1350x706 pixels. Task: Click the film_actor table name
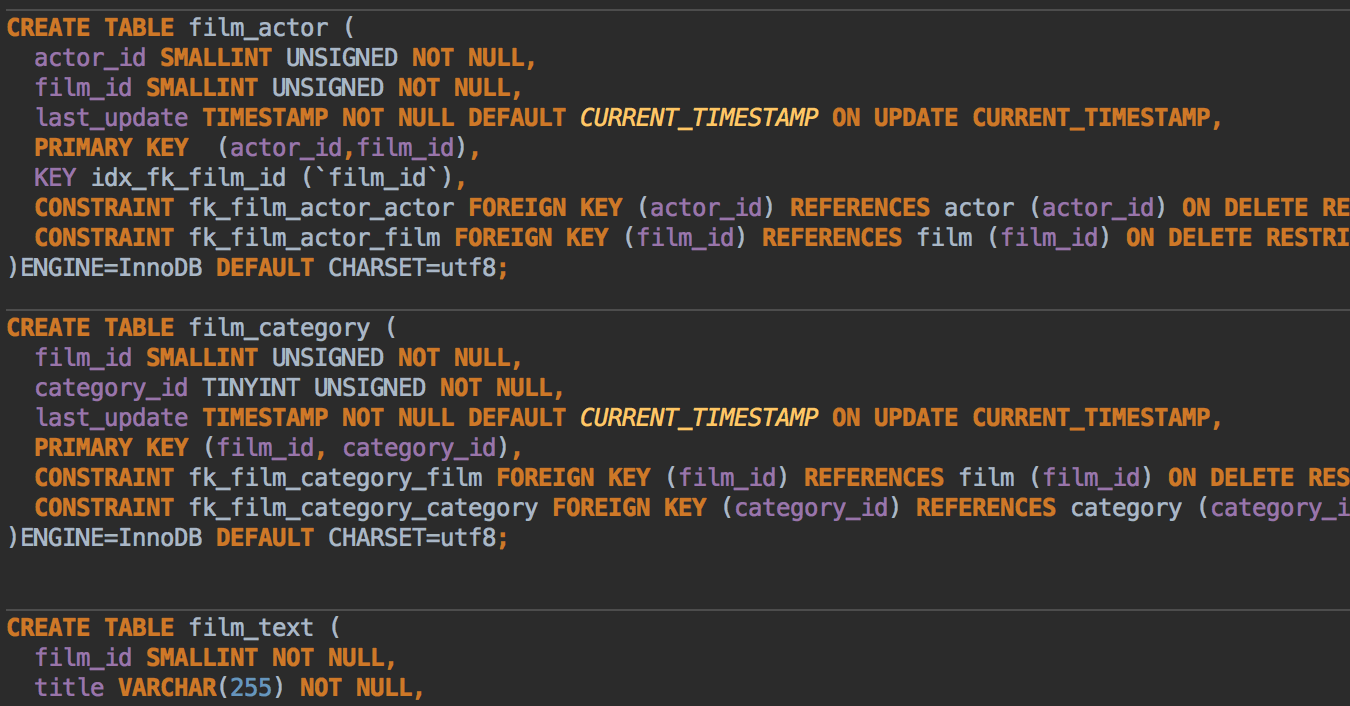coord(258,28)
